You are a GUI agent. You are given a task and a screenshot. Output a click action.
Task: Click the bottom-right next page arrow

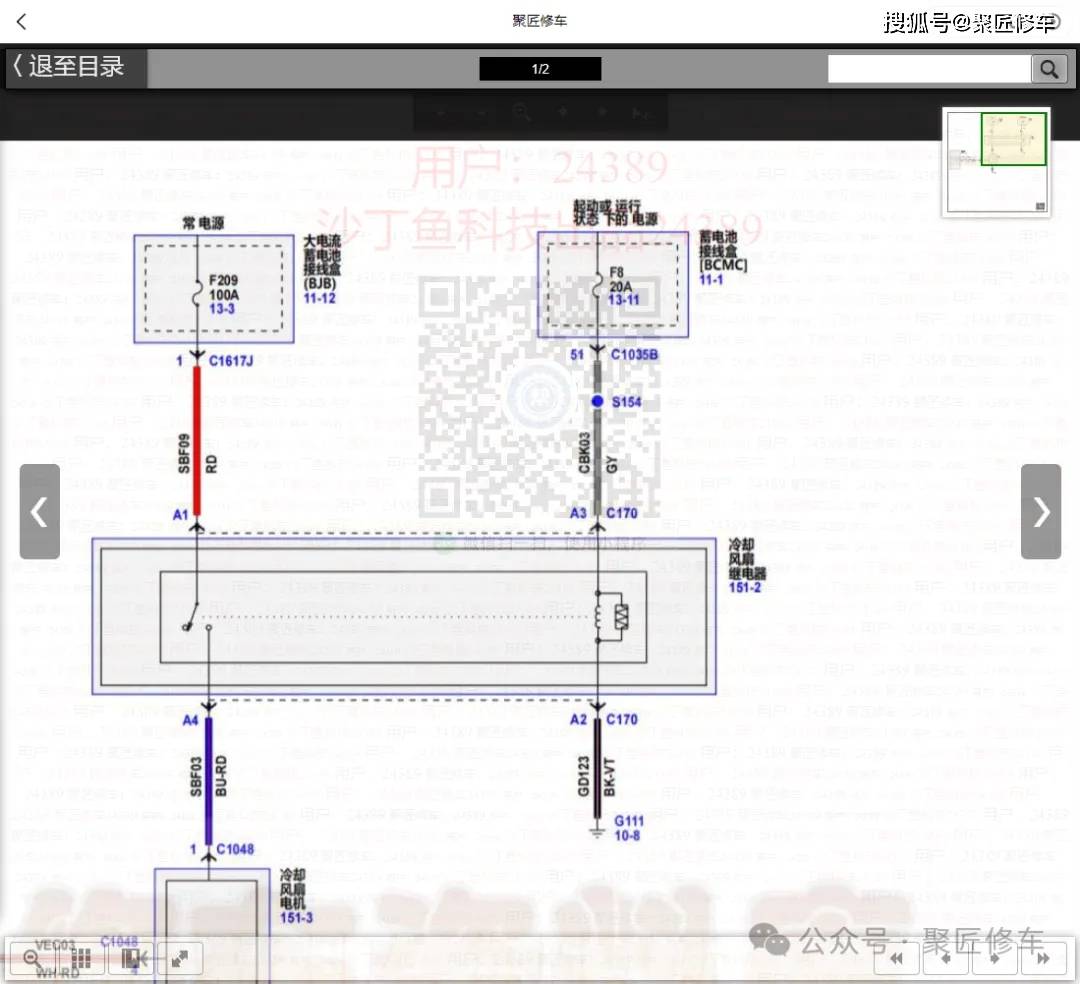coord(995,958)
